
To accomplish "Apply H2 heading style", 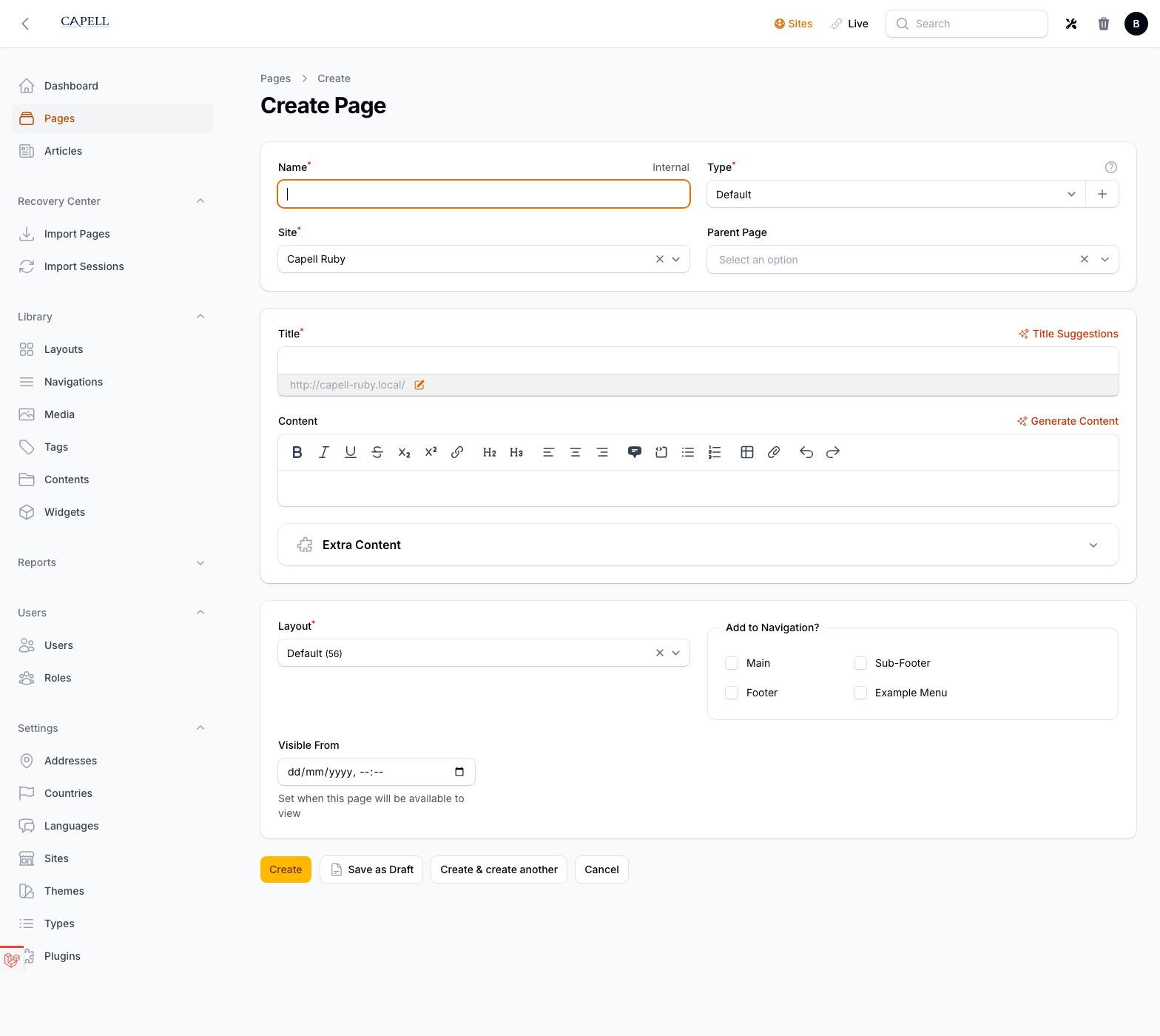I will (490, 452).
